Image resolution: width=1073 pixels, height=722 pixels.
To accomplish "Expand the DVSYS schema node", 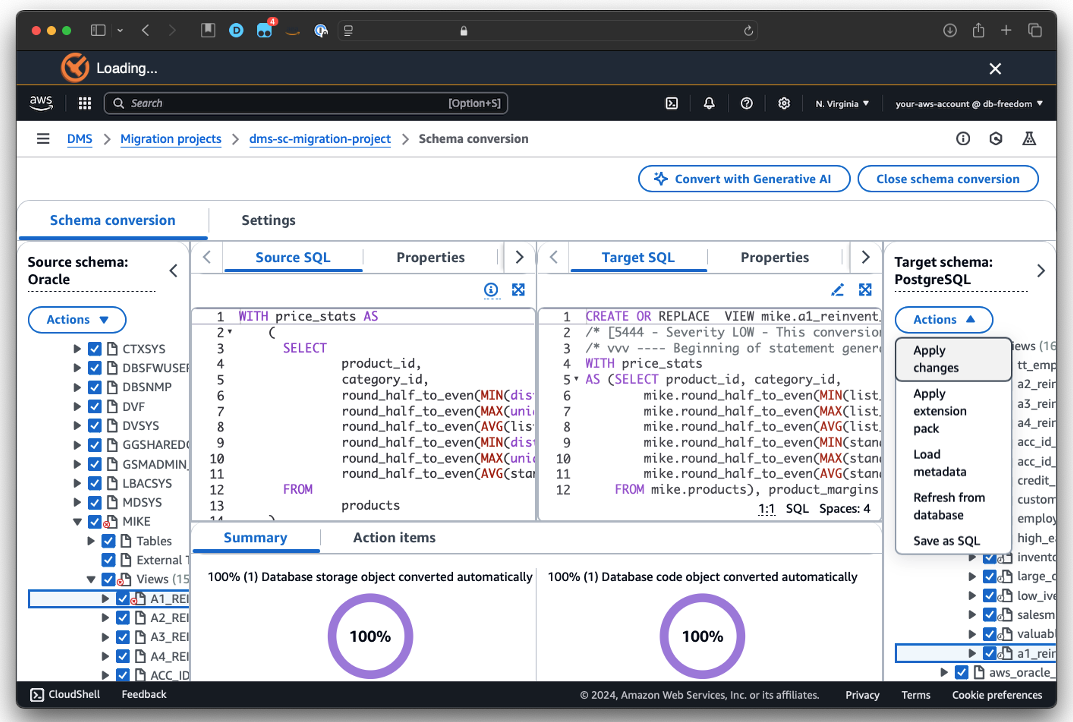I will 77,426.
